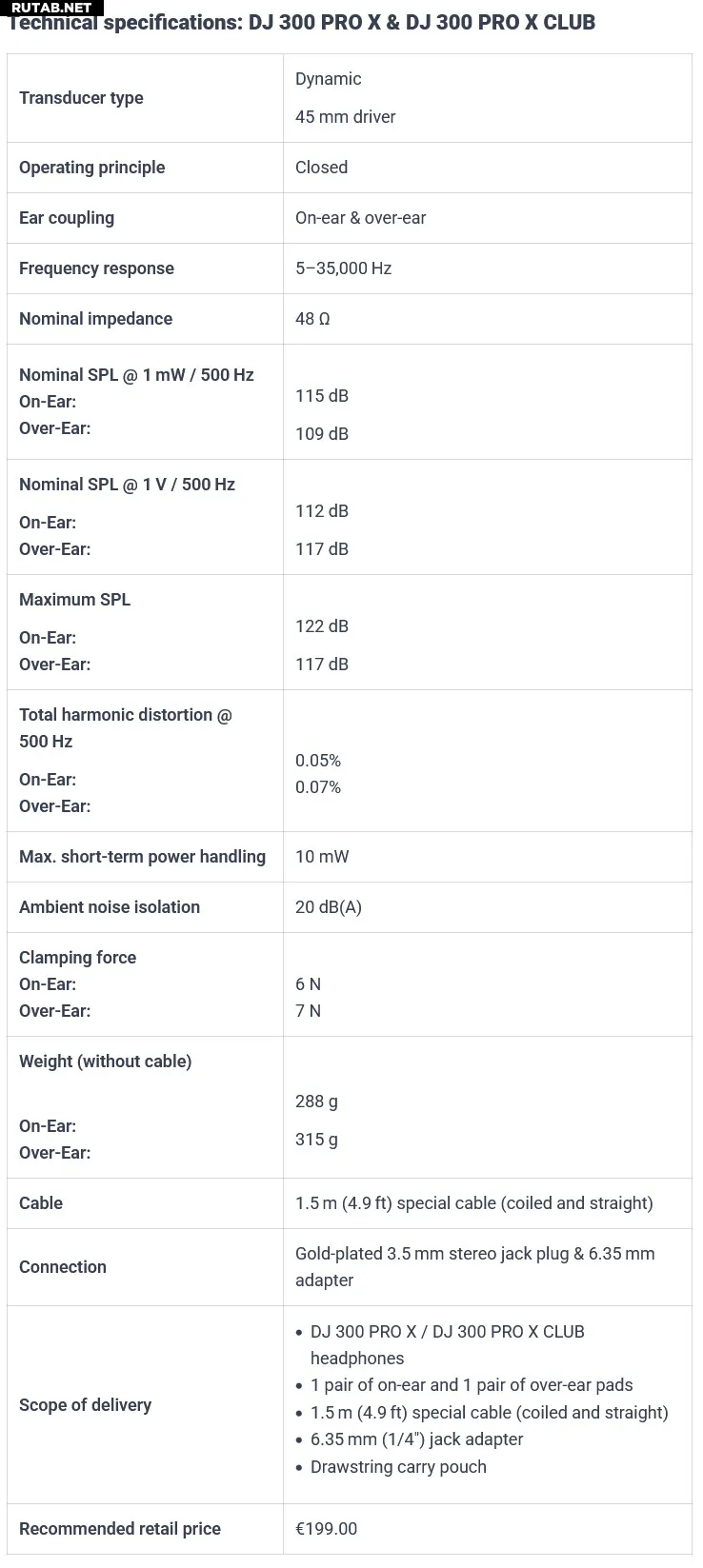Click the Ear coupling row label

(x=67, y=218)
